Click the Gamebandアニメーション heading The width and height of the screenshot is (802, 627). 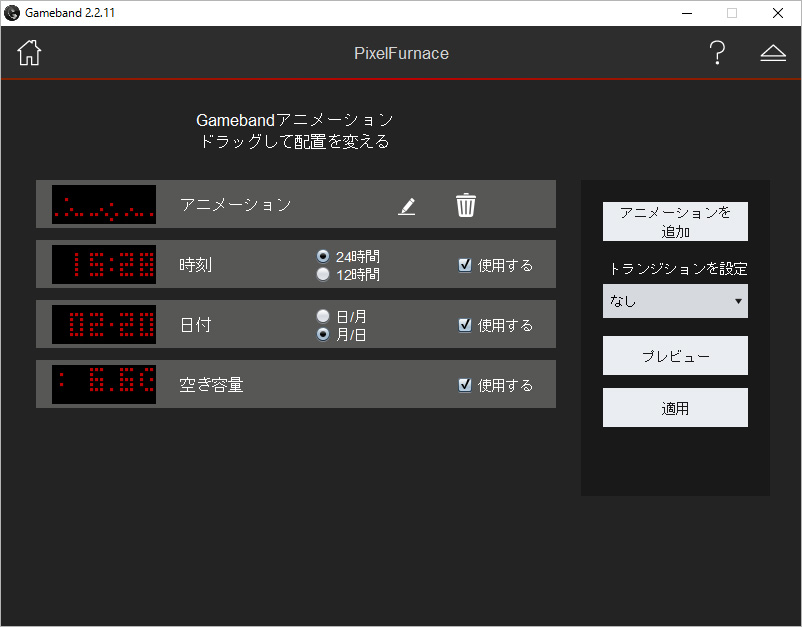point(295,120)
